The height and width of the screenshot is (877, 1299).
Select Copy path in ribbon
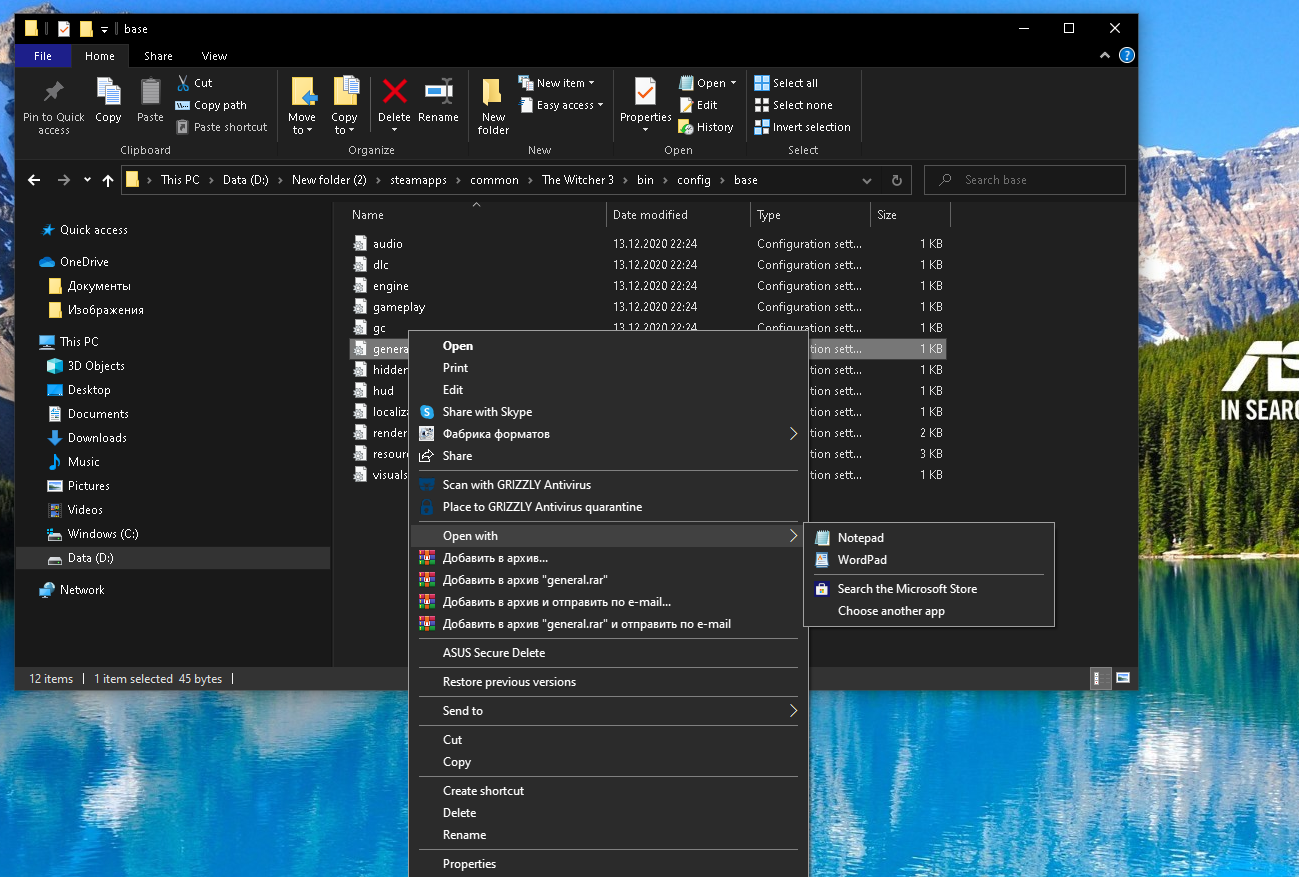pyautogui.click(x=211, y=105)
